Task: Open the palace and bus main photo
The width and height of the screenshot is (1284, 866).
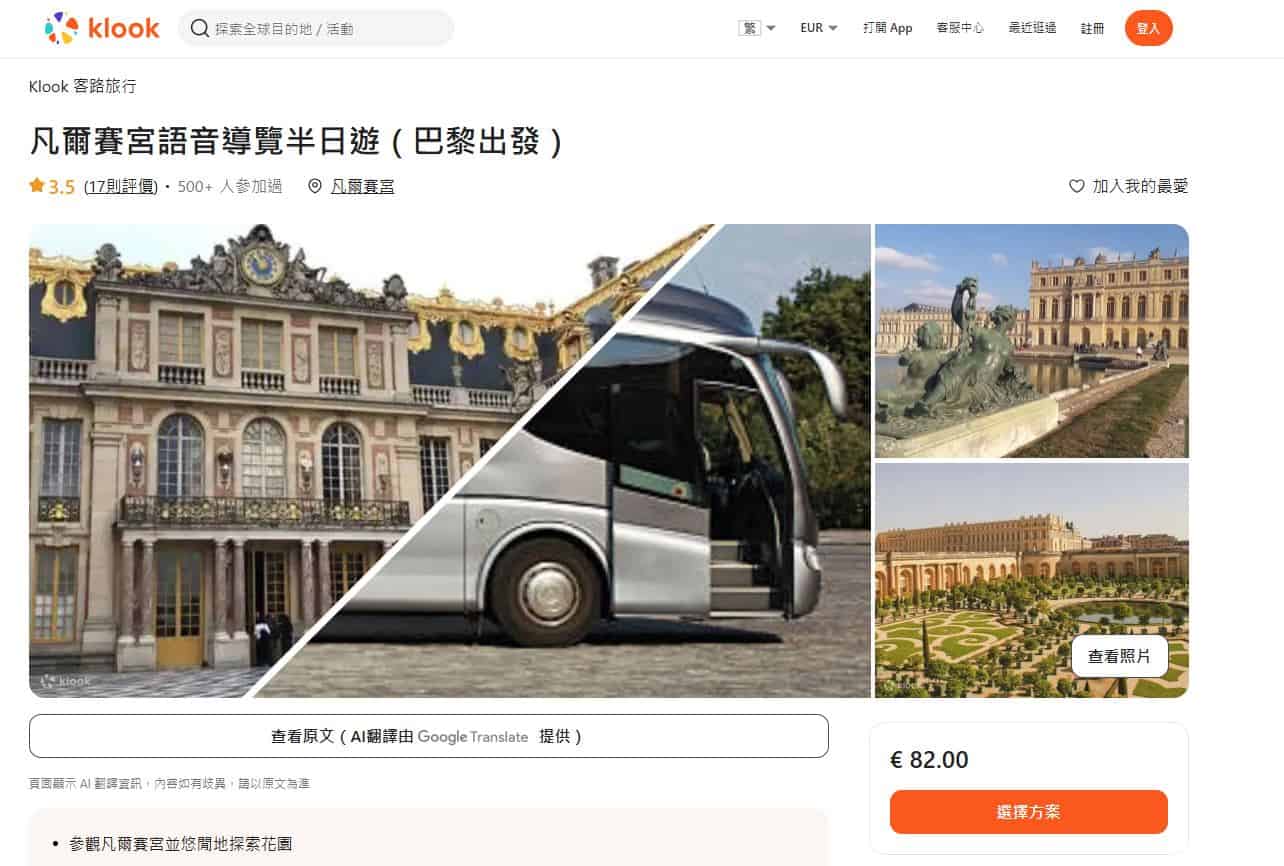Action: pos(450,461)
